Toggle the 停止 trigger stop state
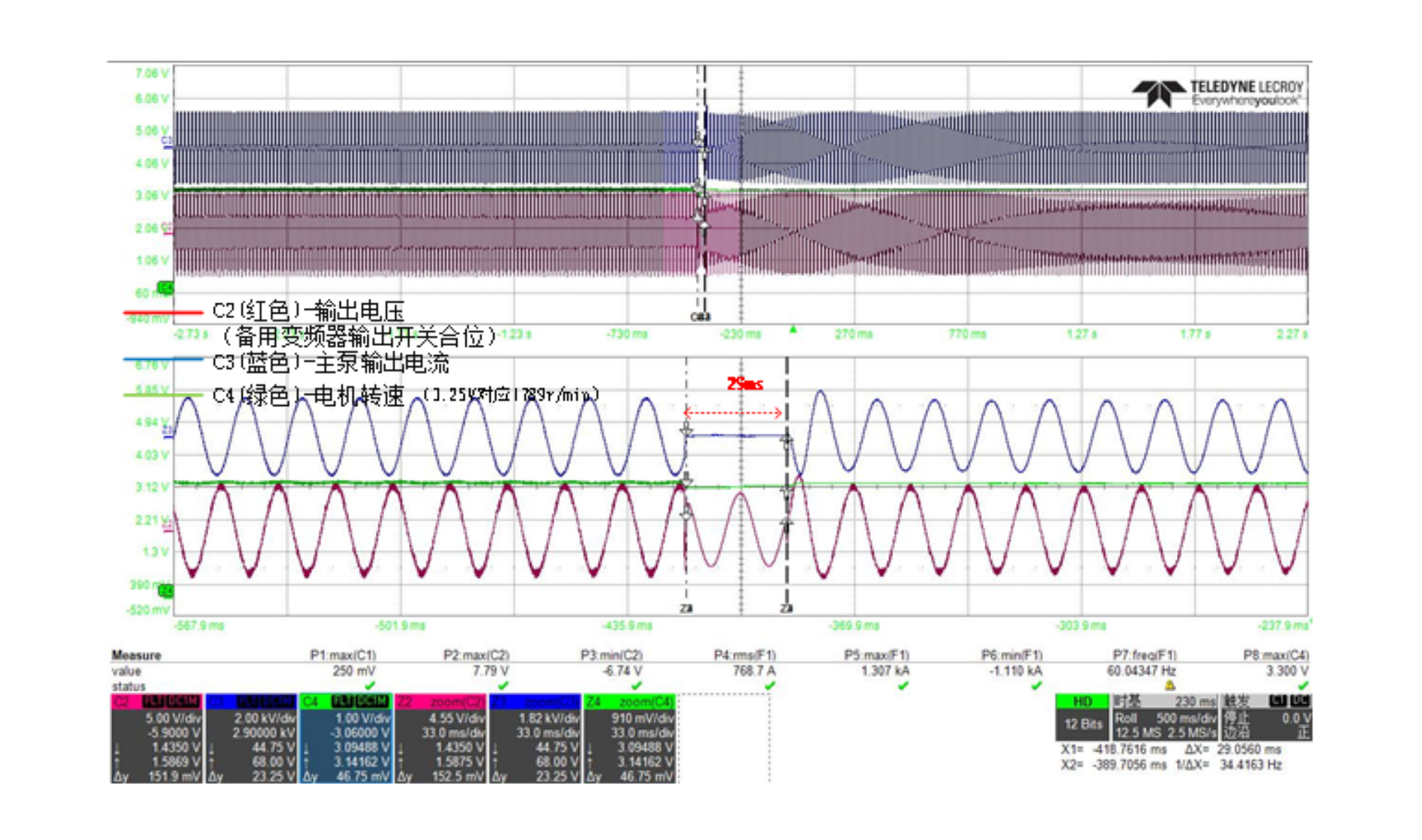1422x840 pixels. click(1235, 718)
